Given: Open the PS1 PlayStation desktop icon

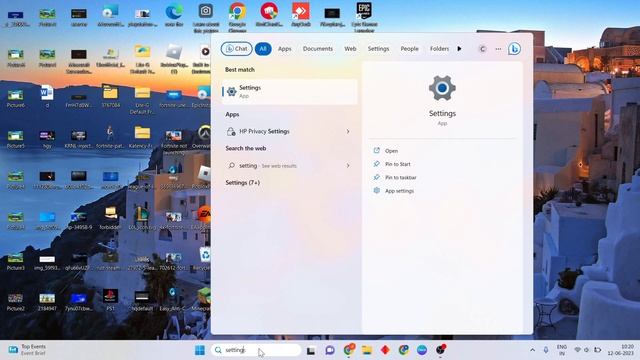Looking at the screenshot, I should (x=110, y=299).
